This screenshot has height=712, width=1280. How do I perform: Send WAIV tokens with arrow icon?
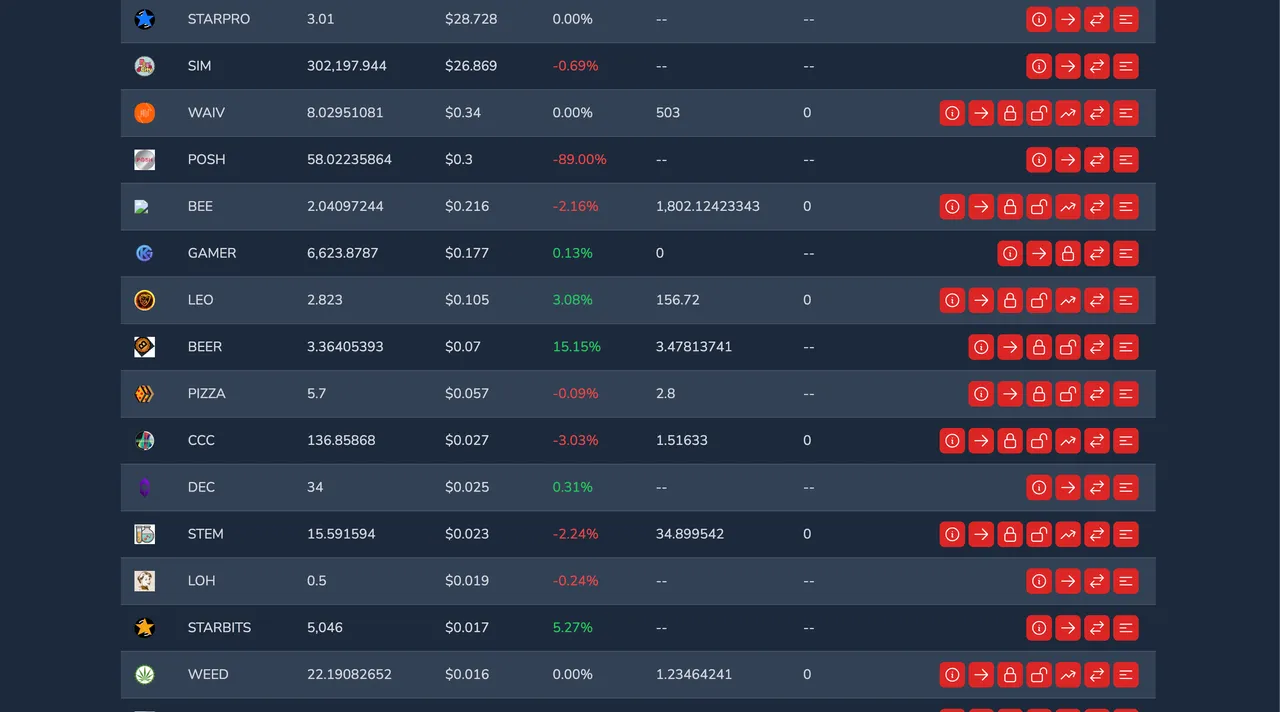click(x=981, y=113)
